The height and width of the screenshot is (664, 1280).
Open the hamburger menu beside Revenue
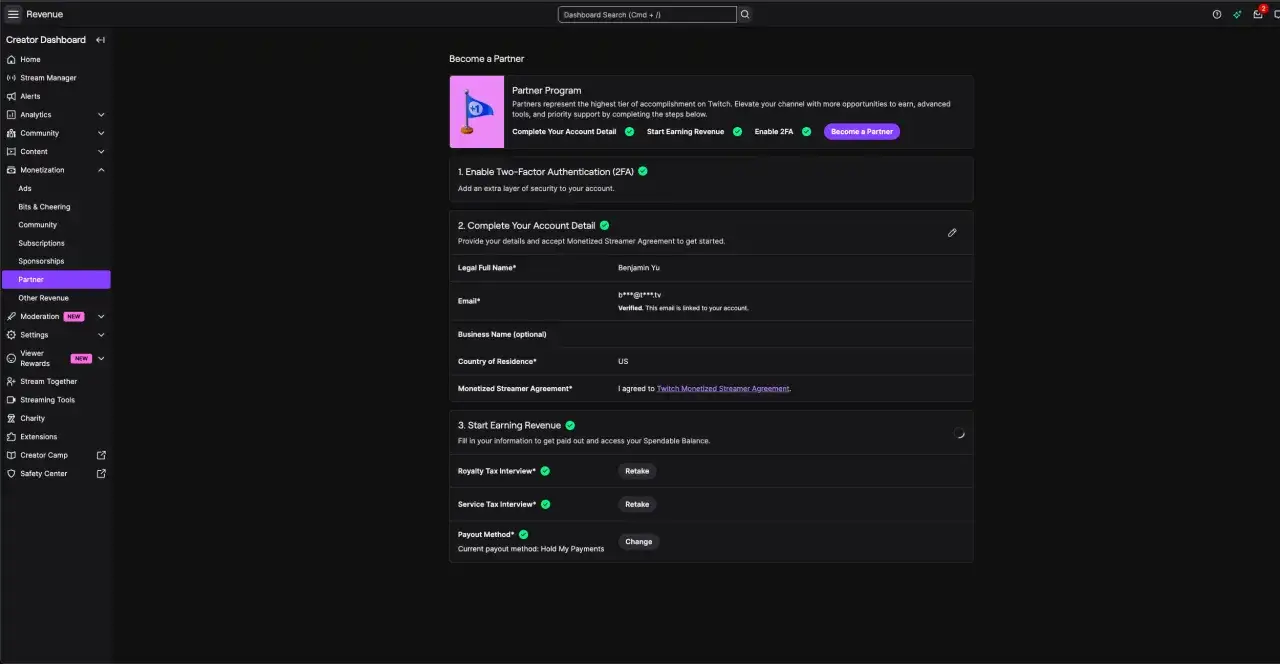(13, 14)
